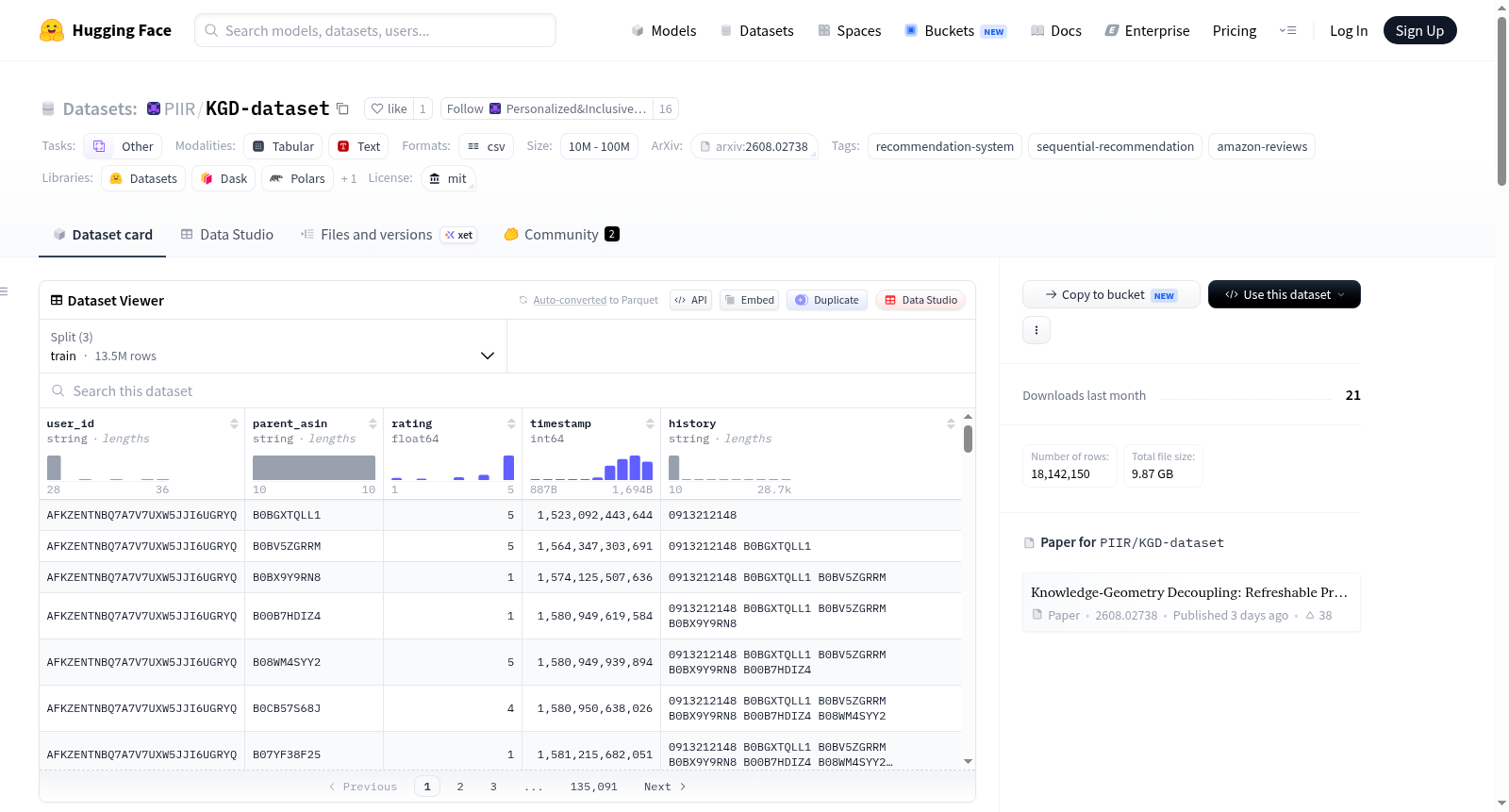Click the API button

[x=691, y=300]
